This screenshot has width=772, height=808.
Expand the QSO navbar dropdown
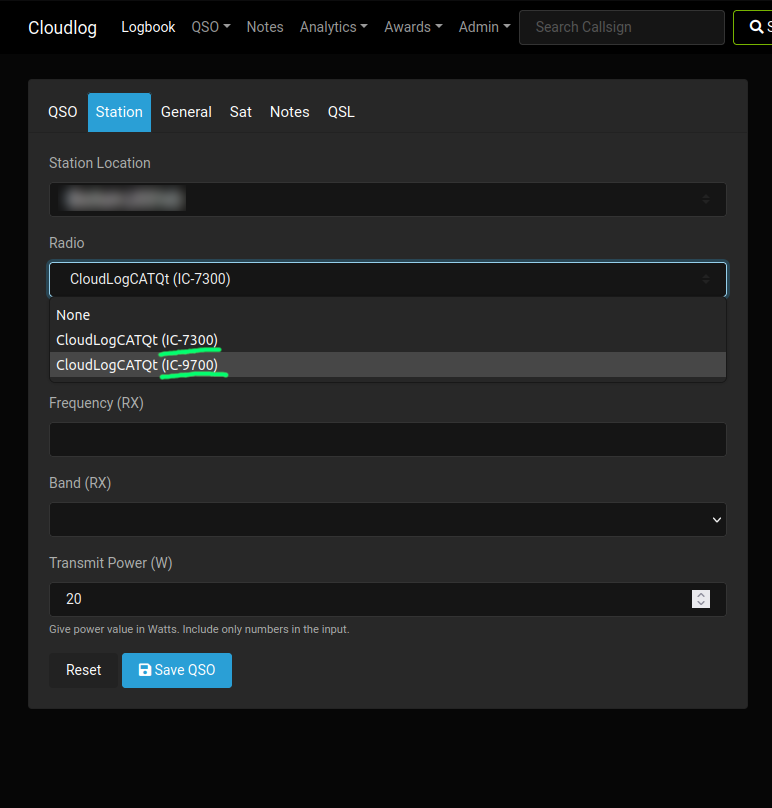(x=211, y=27)
